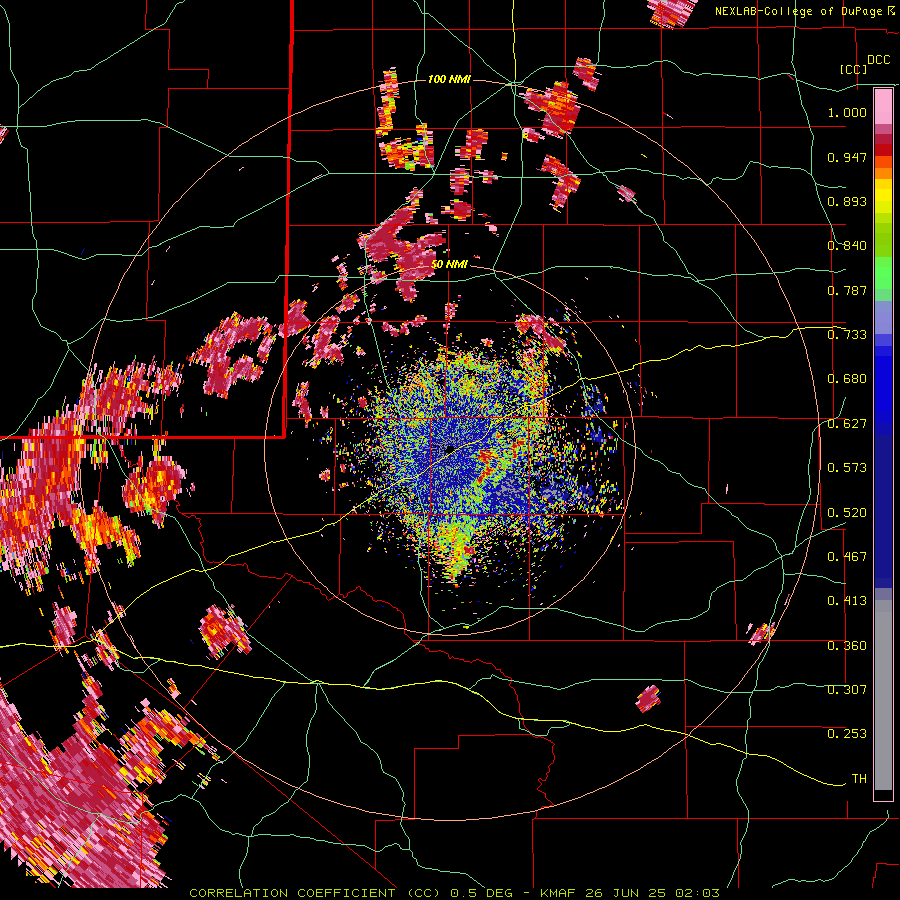Click the KMAF radar site center dot
Viewport: 900px width, 900px height.
[451, 449]
